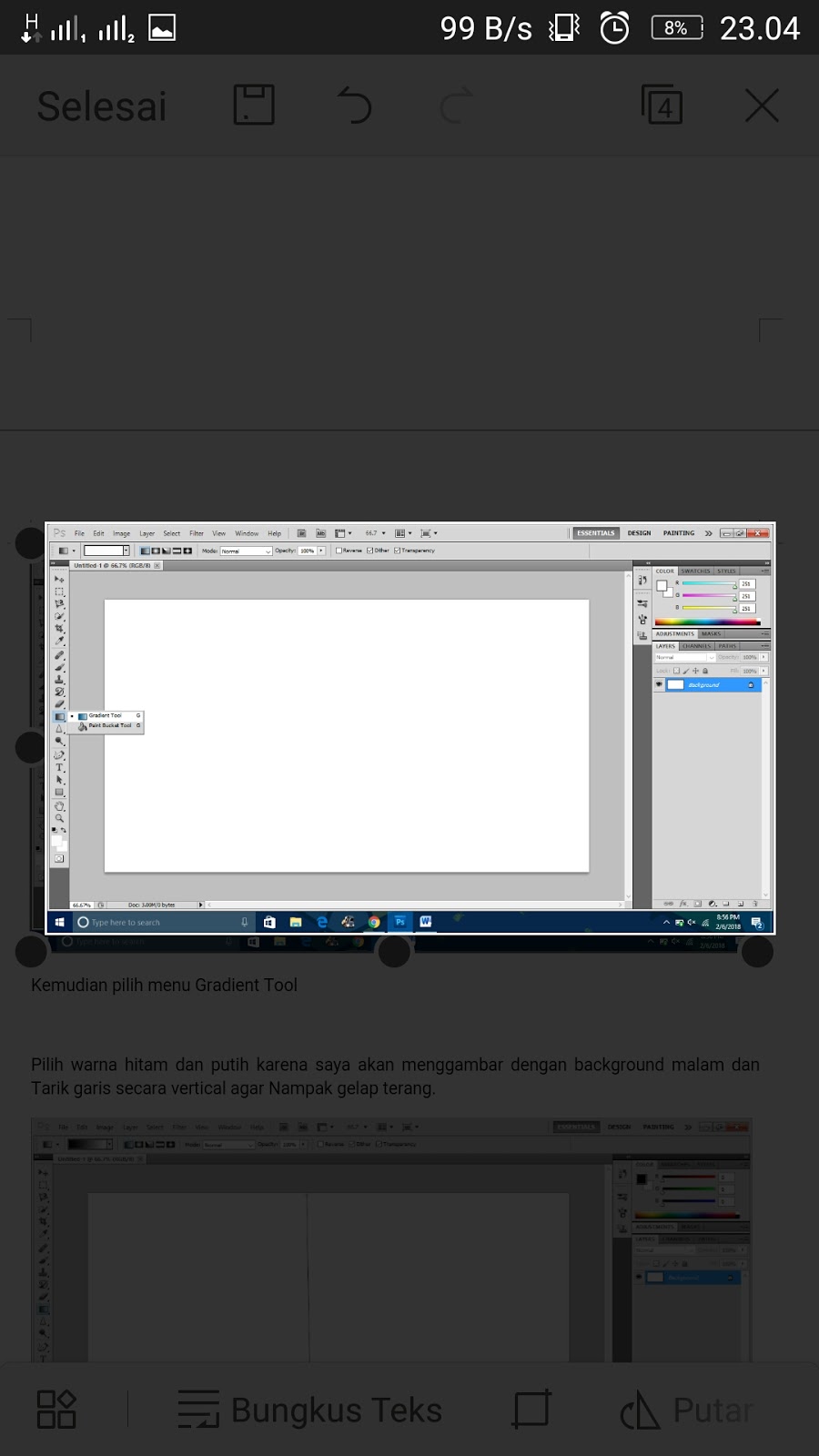The width and height of the screenshot is (819, 1456).
Task: Select the Hand tool in Photoshop toolbox
Action: click(59, 805)
